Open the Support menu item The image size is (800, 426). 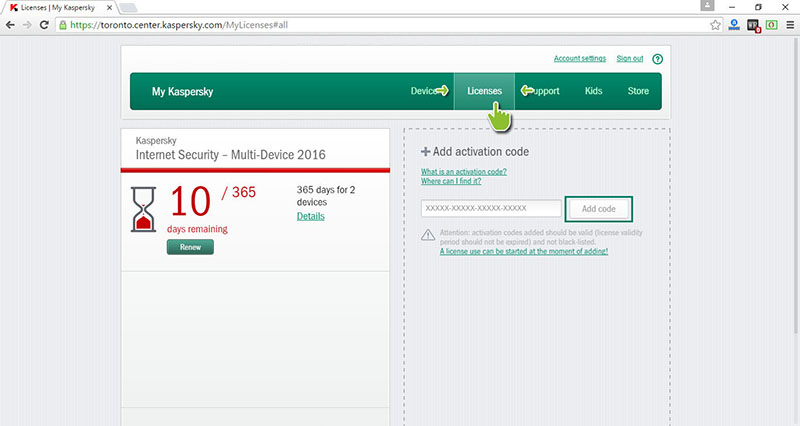[x=546, y=91]
